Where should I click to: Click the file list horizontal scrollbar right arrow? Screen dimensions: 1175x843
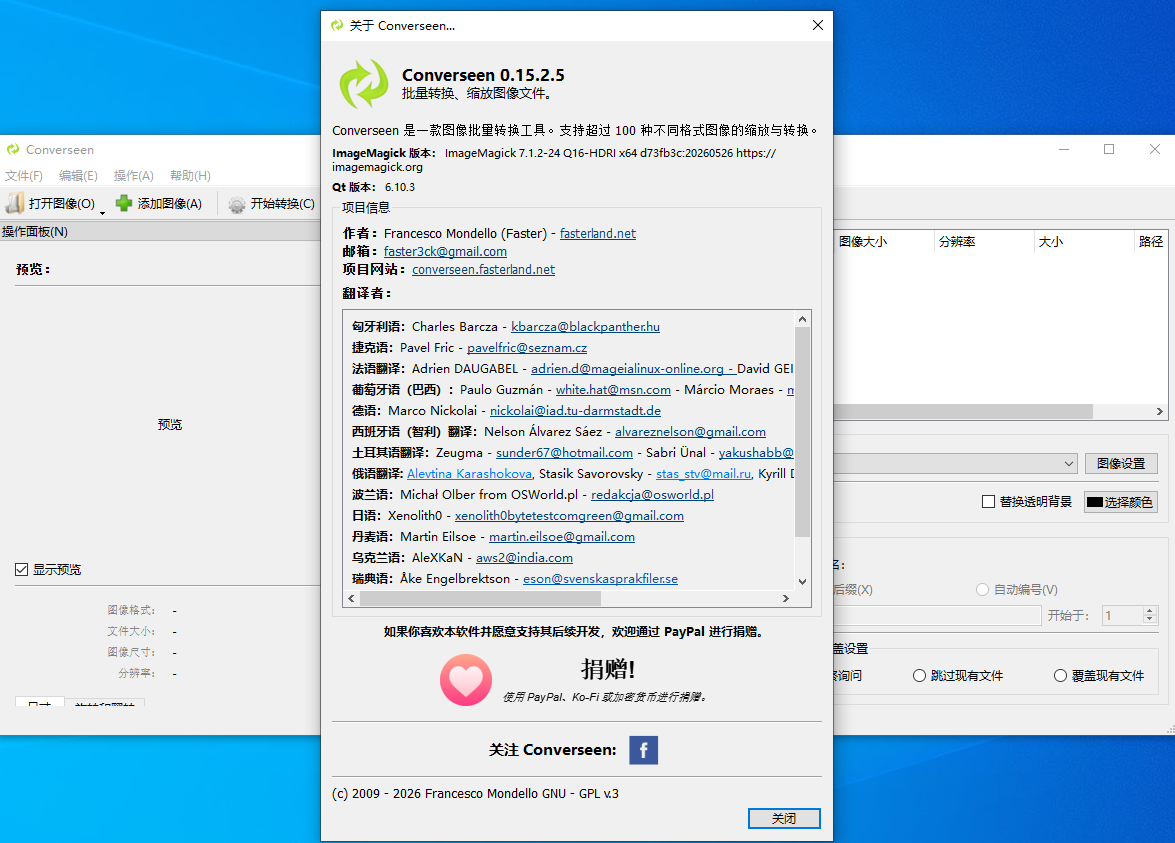1159,411
